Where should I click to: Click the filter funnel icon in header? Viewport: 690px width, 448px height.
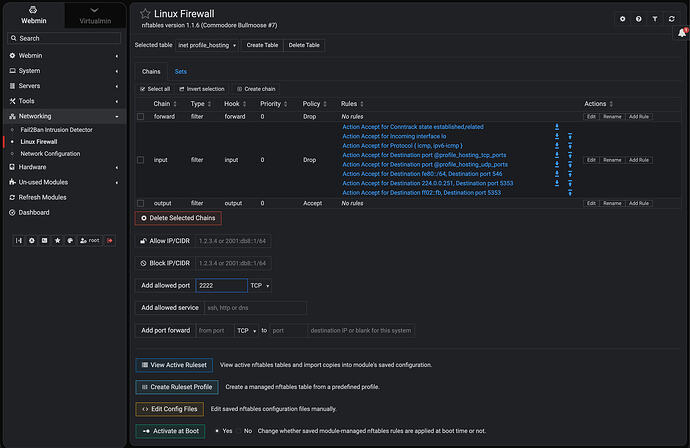point(655,19)
